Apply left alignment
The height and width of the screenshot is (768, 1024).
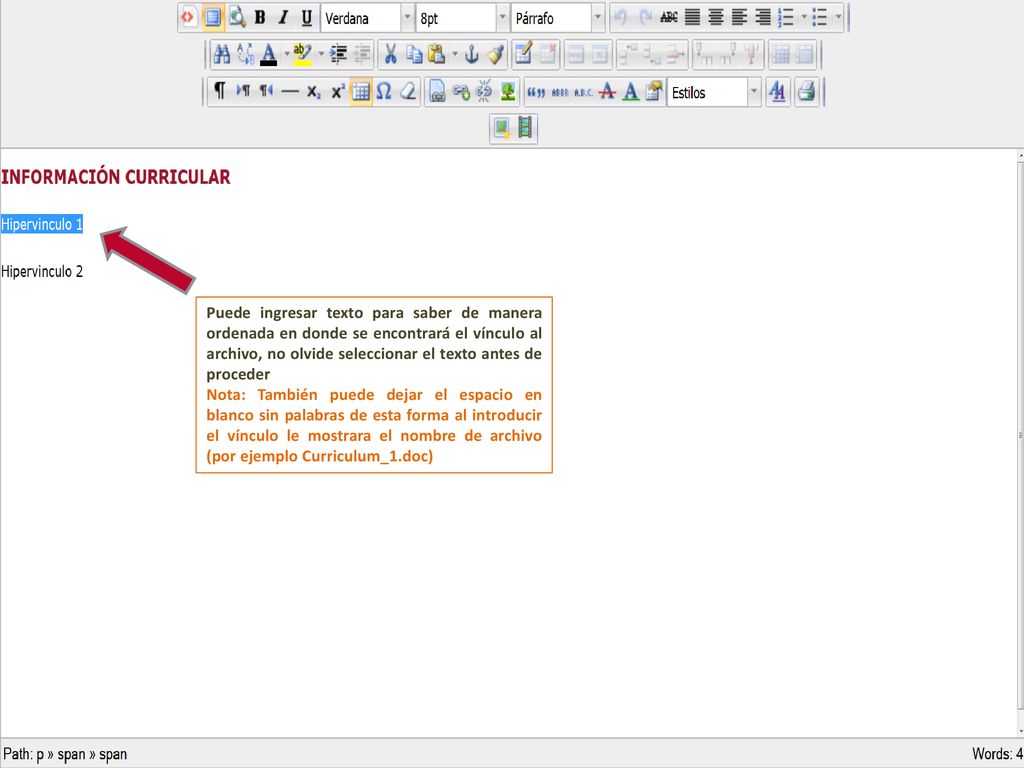739,18
